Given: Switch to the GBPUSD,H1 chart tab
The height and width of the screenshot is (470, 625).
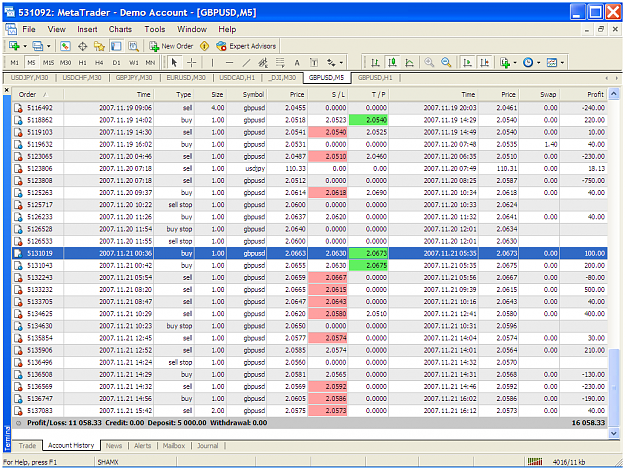Looking at the screenshot, I should point(375,77).
